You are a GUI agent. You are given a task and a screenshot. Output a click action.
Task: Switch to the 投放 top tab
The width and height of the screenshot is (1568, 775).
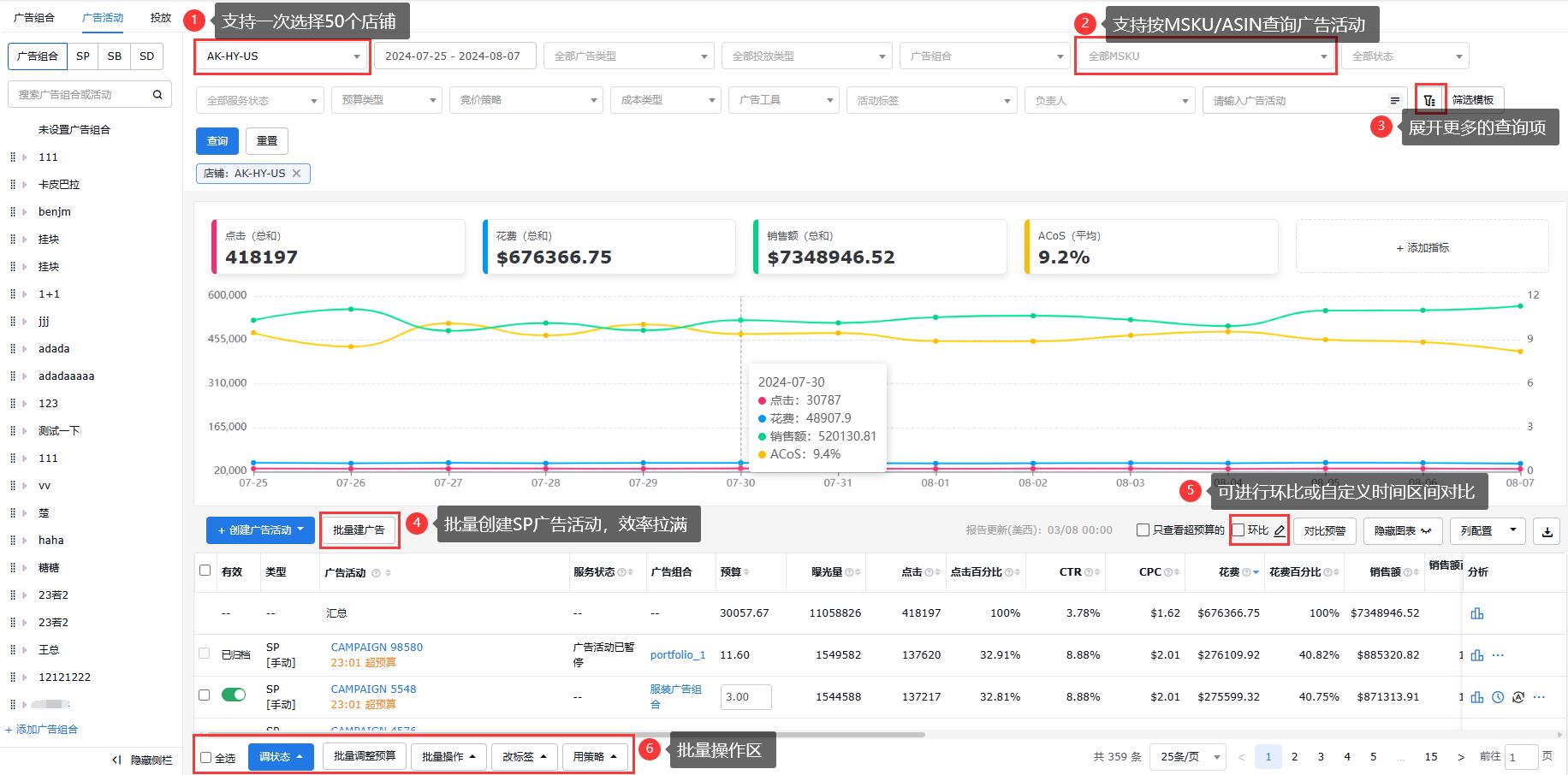coord(161,17)
